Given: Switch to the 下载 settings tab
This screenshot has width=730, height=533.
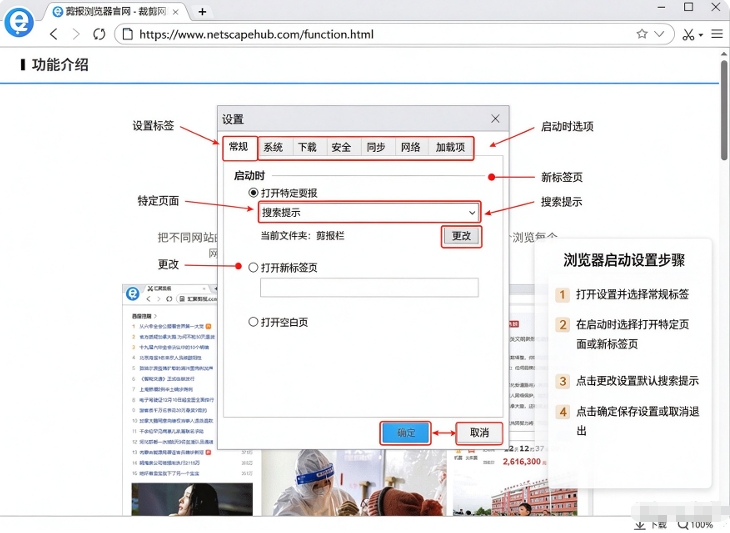Looking at the screenshot, I should point(307,148).
